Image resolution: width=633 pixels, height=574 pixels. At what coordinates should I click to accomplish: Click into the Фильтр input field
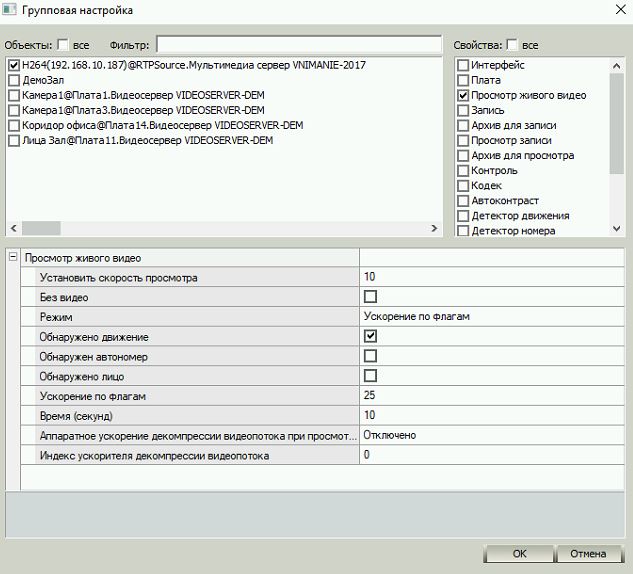pyautogui.click(x=299, y=44)
